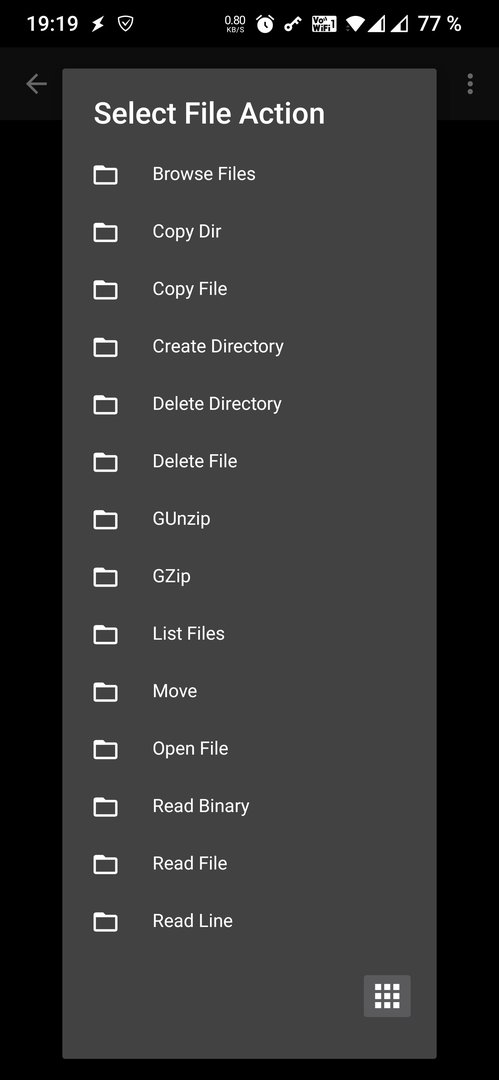Tap the grid view icon button
The height and width of the screenshot is (1080, 499).
pyautogui.click(x=387, y=995)
